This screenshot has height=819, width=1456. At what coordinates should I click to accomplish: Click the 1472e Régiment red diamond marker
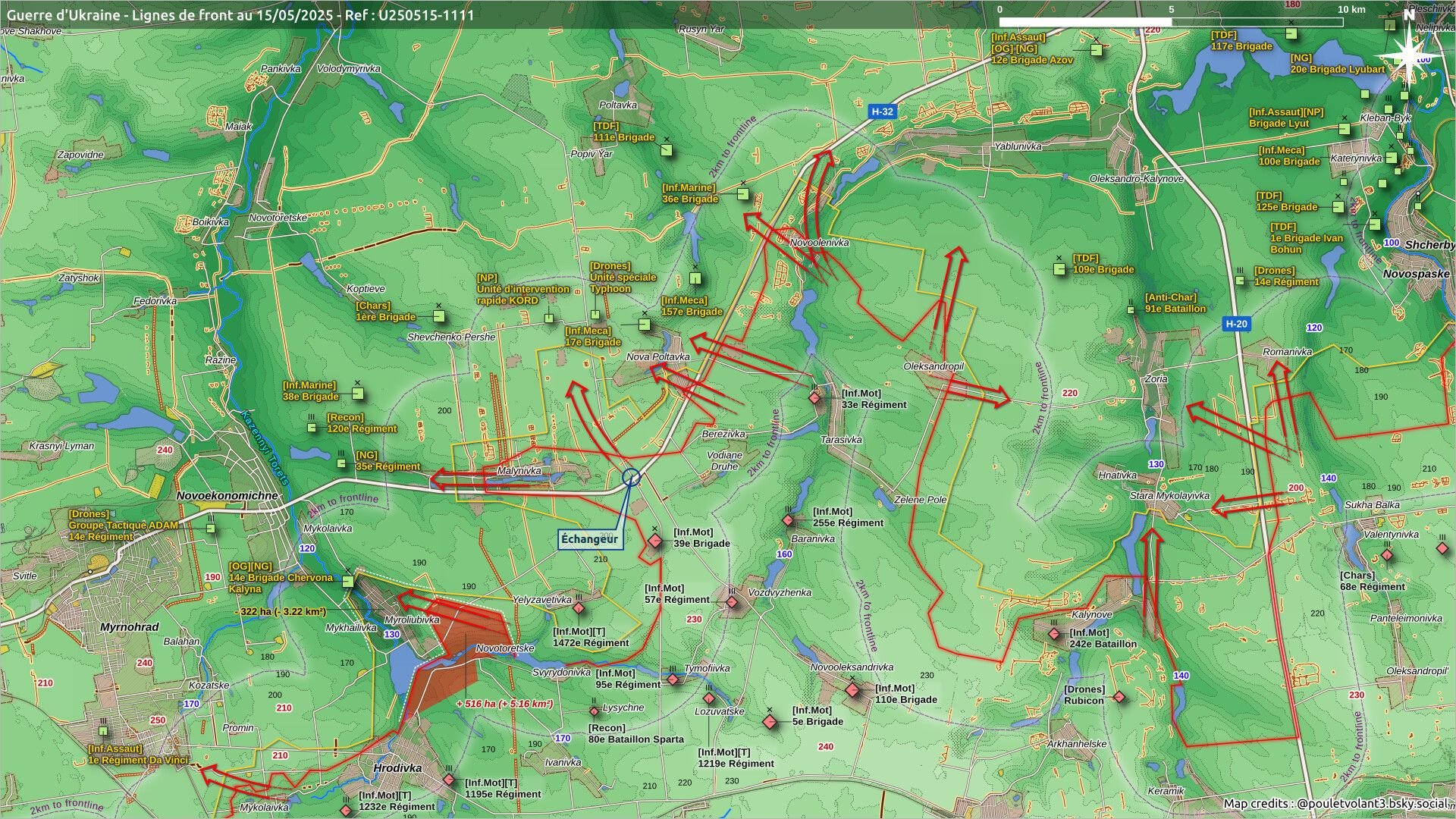(579, 608)
